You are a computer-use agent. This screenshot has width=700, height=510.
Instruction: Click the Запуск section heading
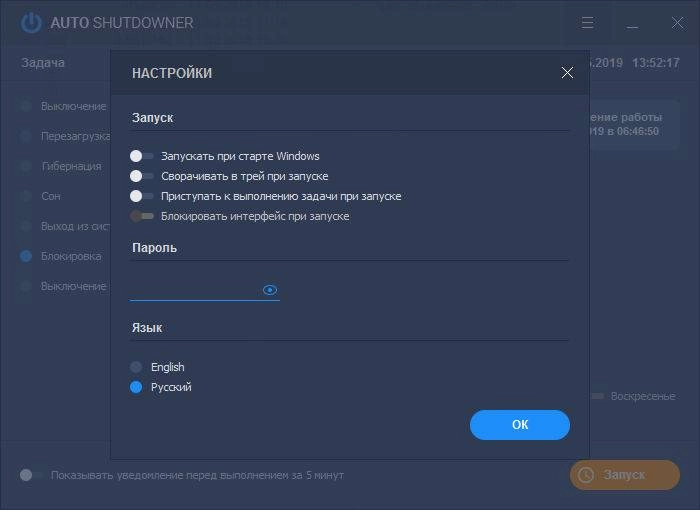(153, 118)
